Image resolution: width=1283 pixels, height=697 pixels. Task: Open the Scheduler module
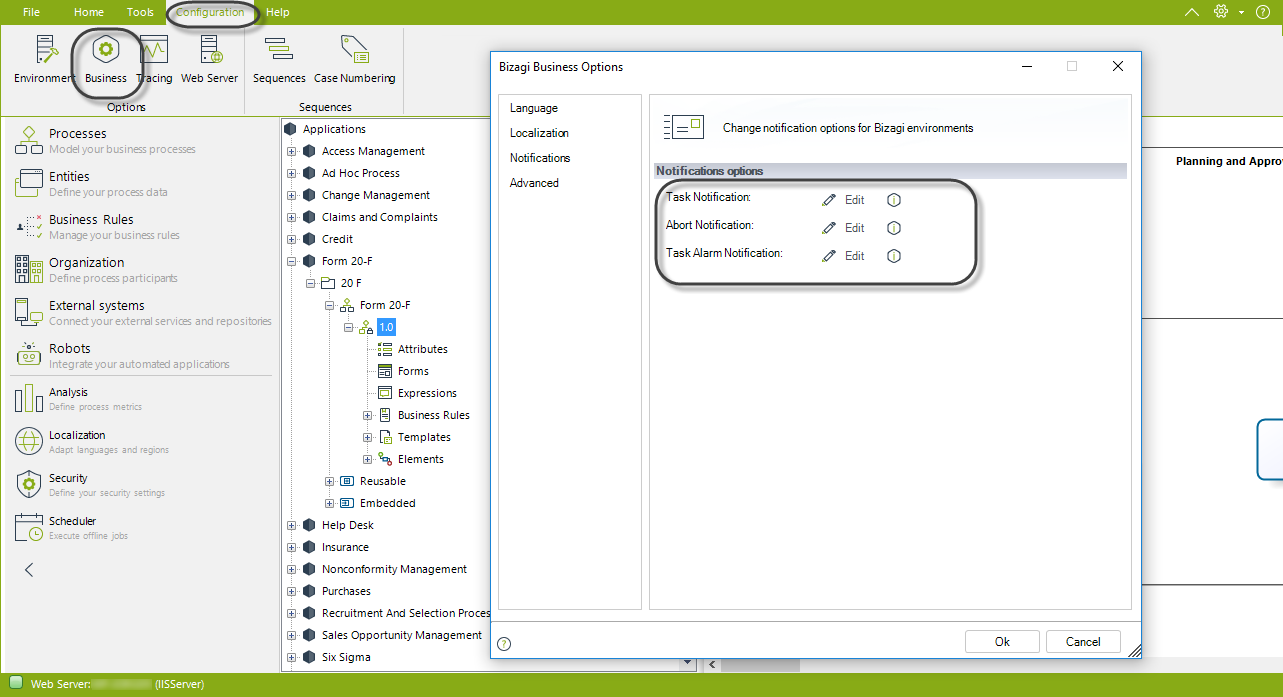click(142, 527)
